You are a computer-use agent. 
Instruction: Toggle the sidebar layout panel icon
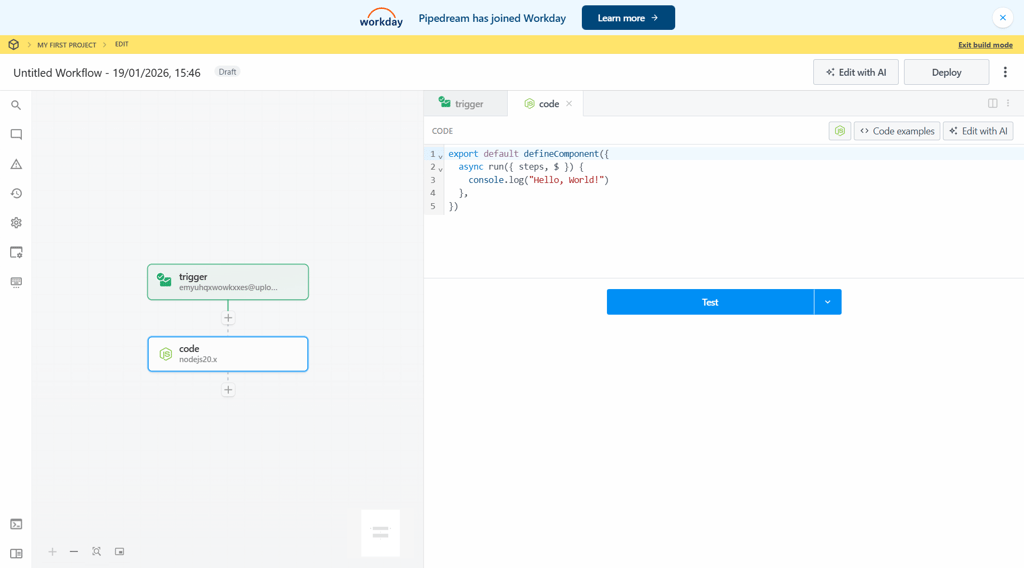point(16,554)
